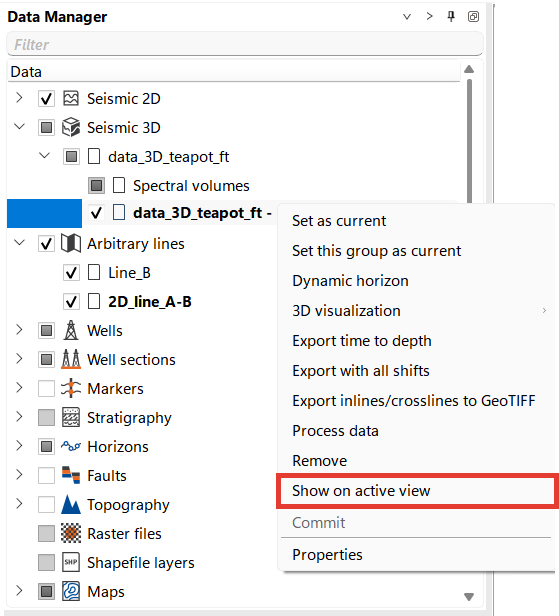The width and height of the screenshot is (559, 616).
Task: Click the Horizons wavy line icon
Action: pos(71,446)
